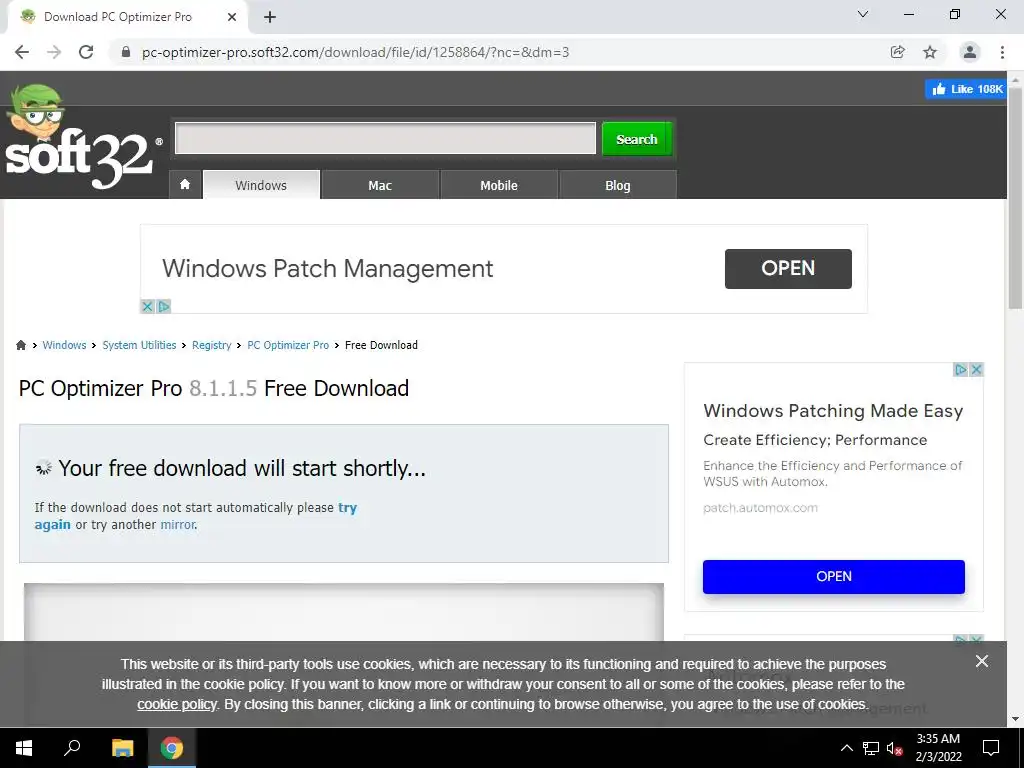Screen dimensions: 1024x768
Task: Click blue OPEN button in sidebar ad
Action: coord(834,577)
